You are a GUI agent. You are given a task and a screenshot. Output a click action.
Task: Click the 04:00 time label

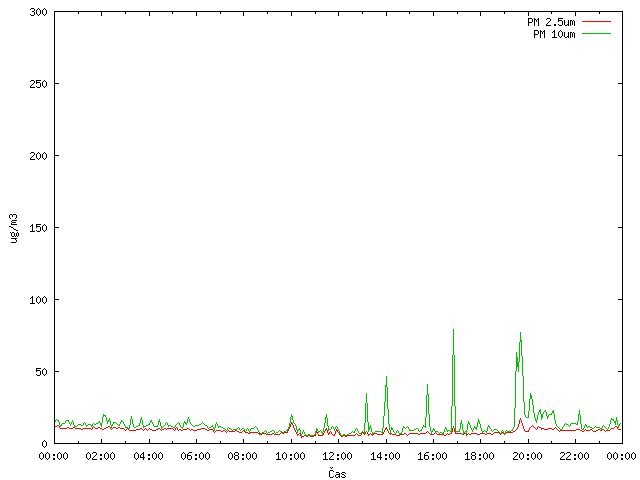click(x=149, y=456)
